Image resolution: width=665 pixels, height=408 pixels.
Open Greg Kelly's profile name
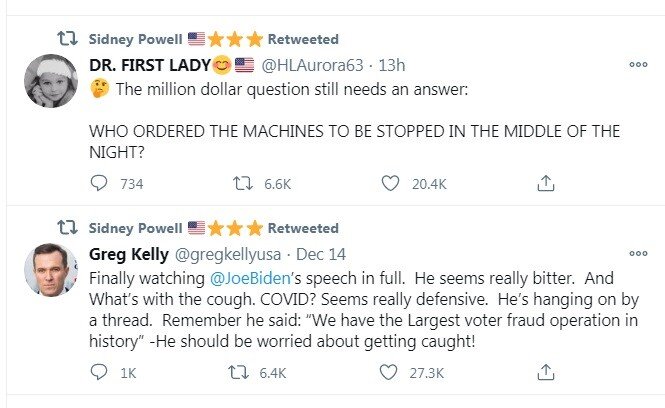(x=130, y=254)
